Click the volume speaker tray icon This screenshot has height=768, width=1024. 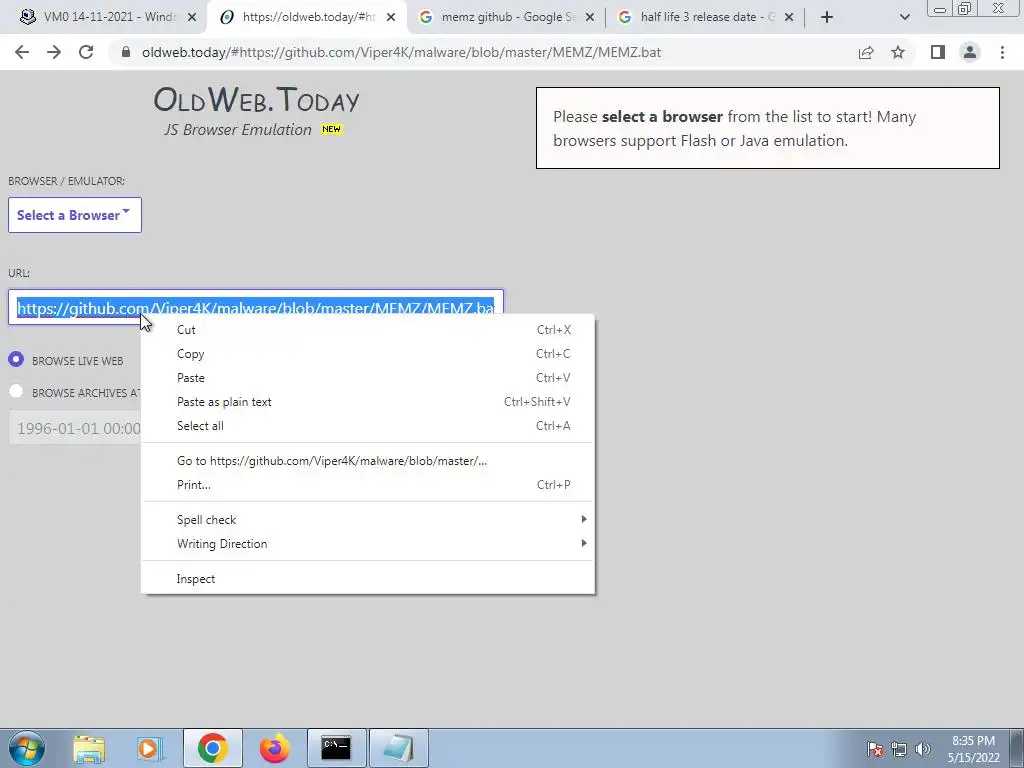click(923, 749)
